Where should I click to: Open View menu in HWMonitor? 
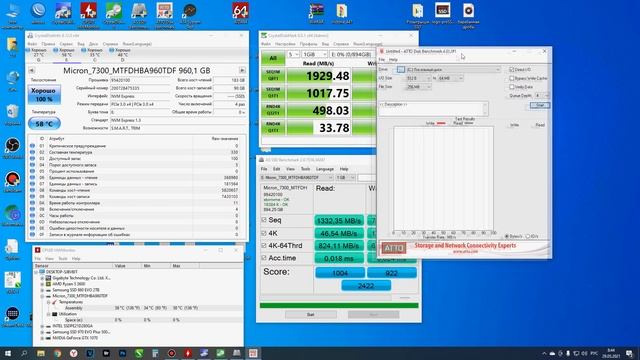(49, 259)
